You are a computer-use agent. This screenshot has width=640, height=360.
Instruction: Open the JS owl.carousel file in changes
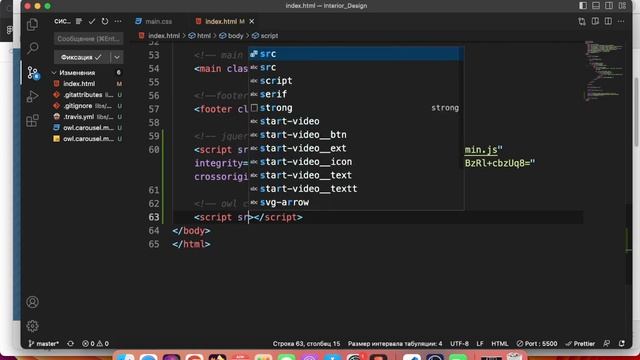(x=87, y=139)
